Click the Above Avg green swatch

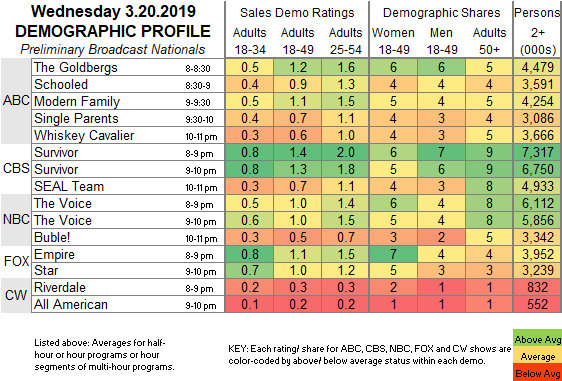coord(537,339)
